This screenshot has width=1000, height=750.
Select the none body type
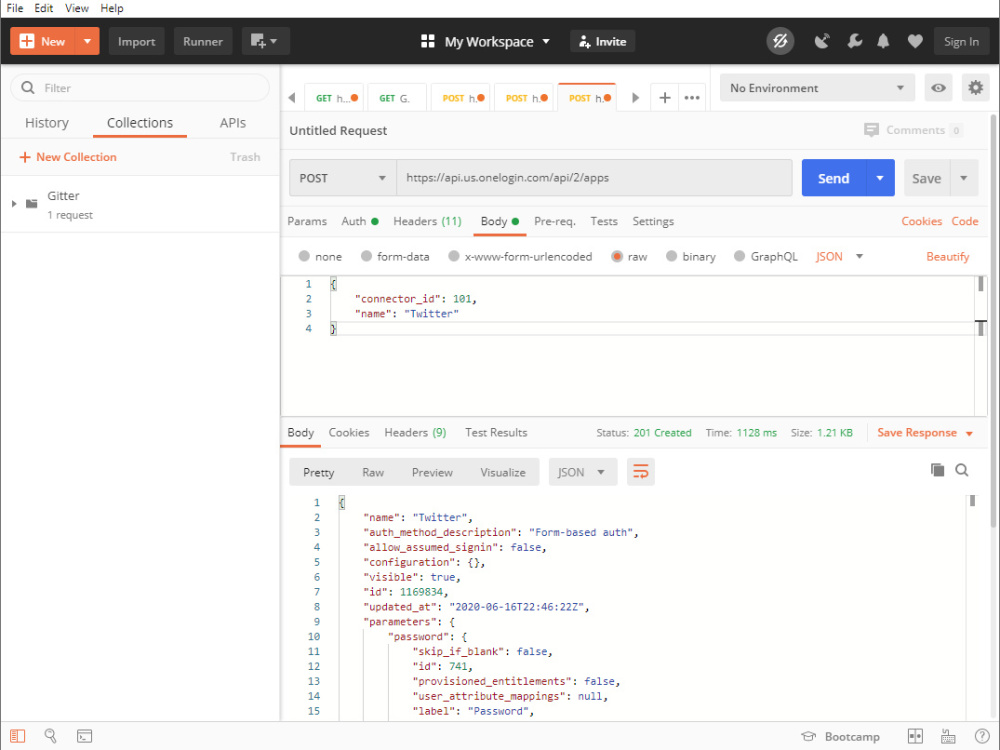[320, 256]
